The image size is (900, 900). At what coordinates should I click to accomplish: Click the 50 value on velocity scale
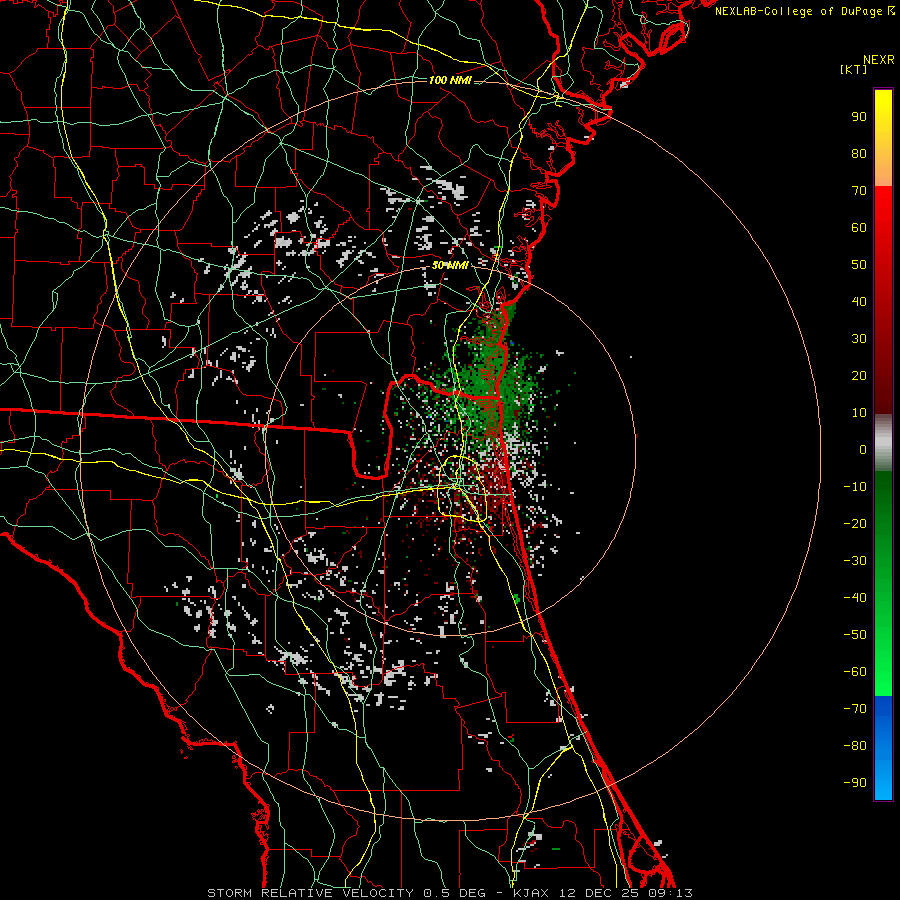point(859,265)
